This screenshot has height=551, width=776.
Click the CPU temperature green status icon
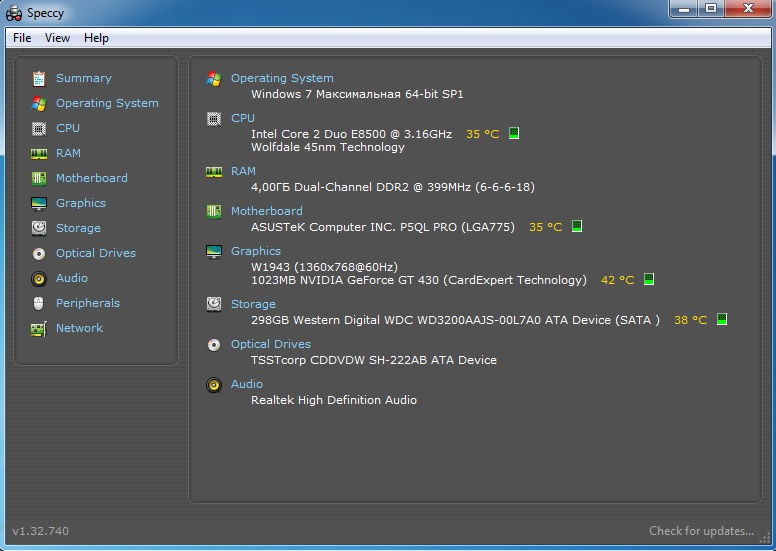click(x=514, y=133)
